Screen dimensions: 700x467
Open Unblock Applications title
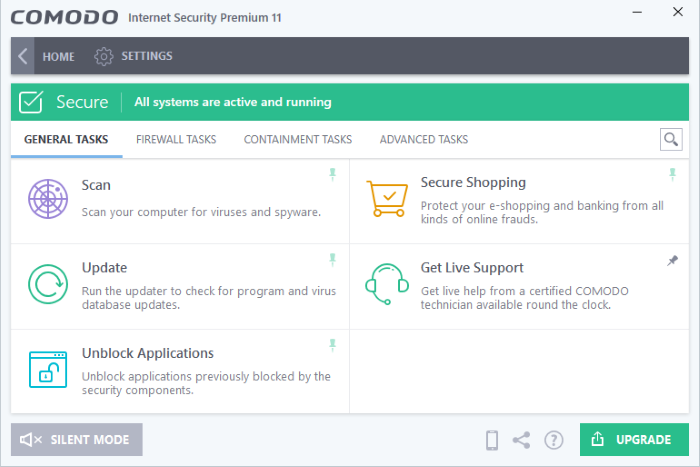pyautogui.click(x=148, y=354)
